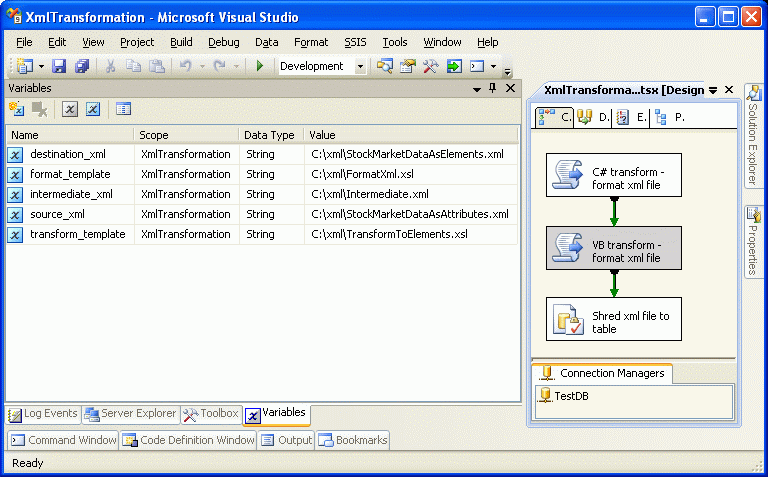Expand the Solution Explorer side tab

[753, 135]
